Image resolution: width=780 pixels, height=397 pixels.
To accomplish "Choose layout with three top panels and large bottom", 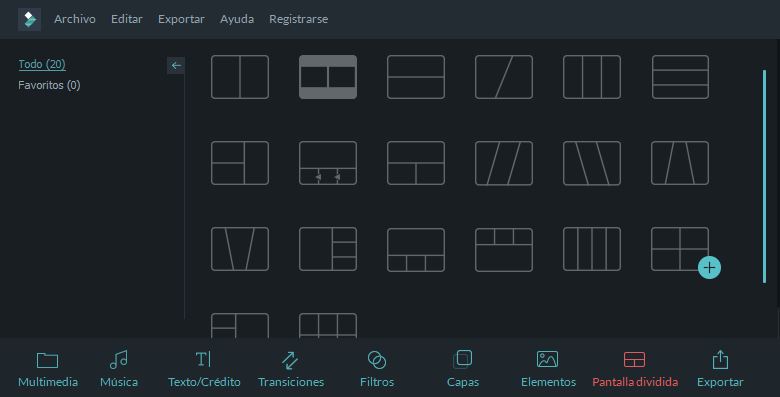I will (504, 250).
